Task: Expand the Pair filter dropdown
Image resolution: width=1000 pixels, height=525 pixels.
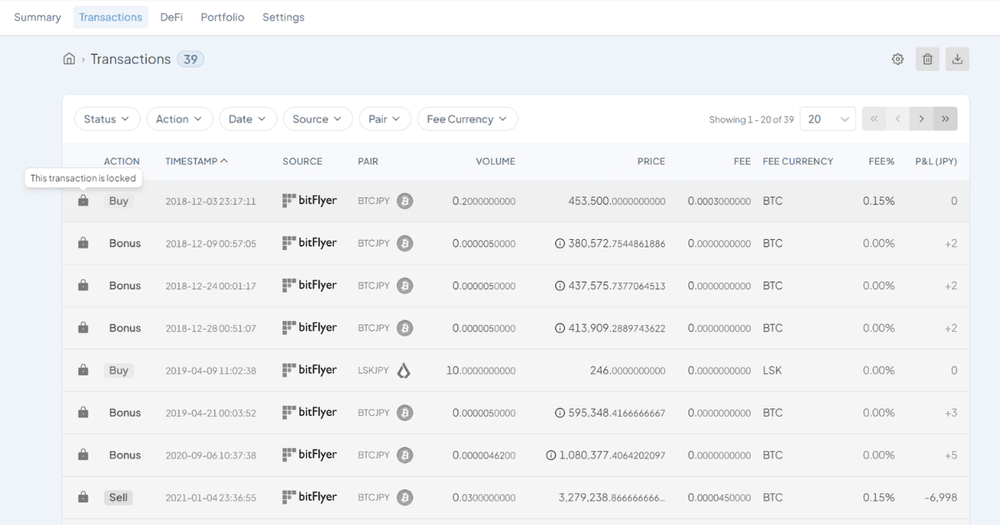Action: (385, 119)
